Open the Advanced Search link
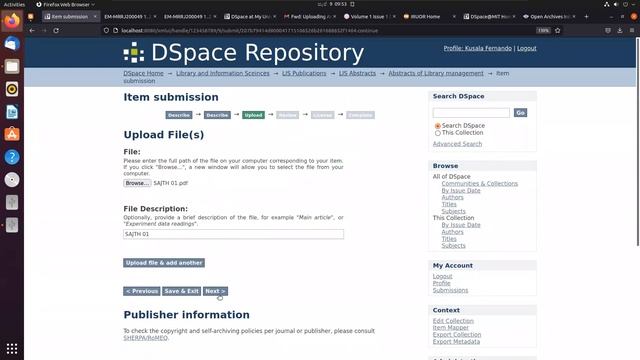The image size is (640, 360). [x=457, y=144]
